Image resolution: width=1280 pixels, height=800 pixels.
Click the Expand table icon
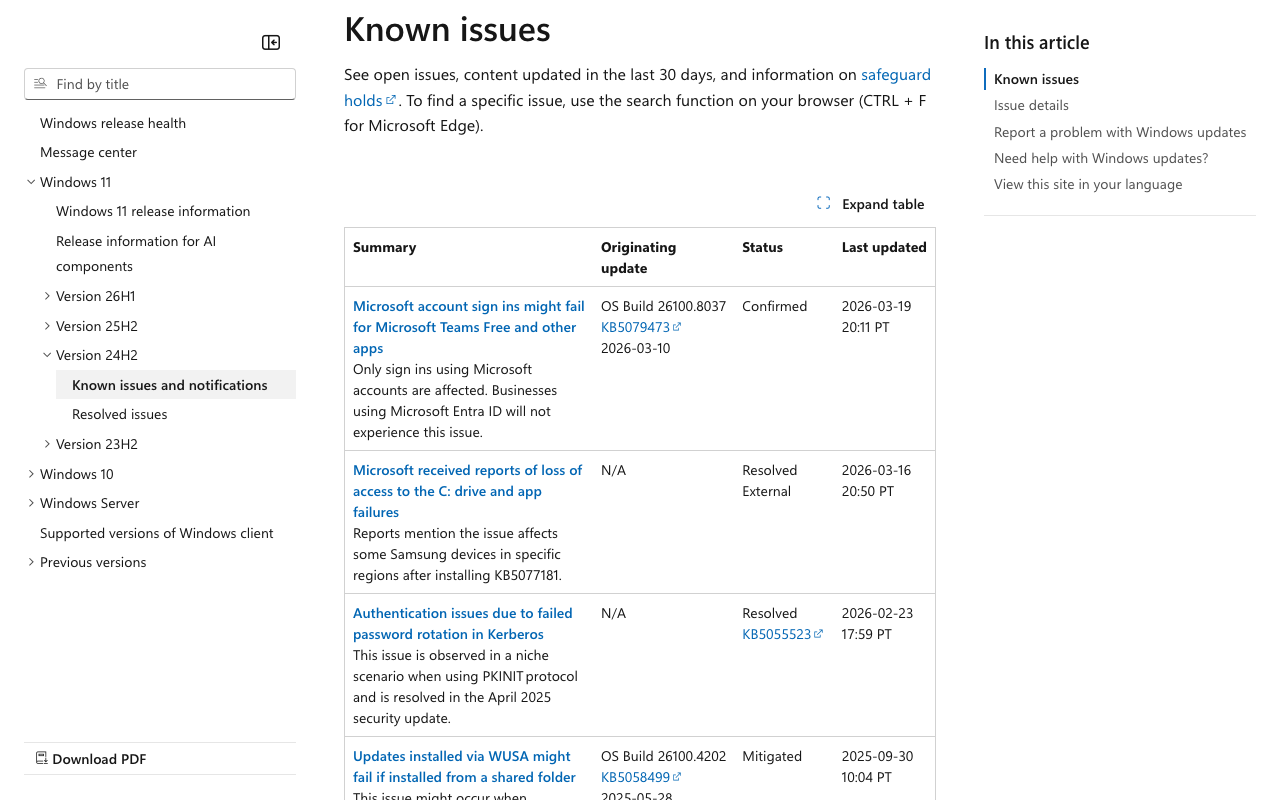(x=823, y=202)
